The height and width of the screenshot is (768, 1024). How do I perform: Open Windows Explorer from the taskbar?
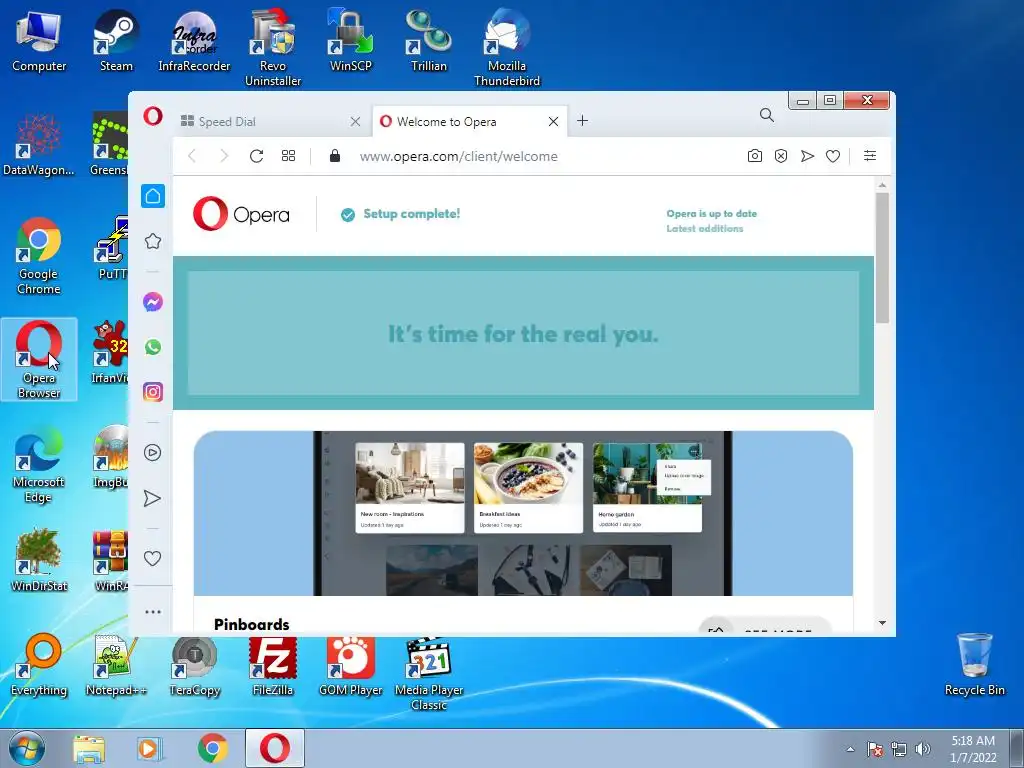point(89,749)
